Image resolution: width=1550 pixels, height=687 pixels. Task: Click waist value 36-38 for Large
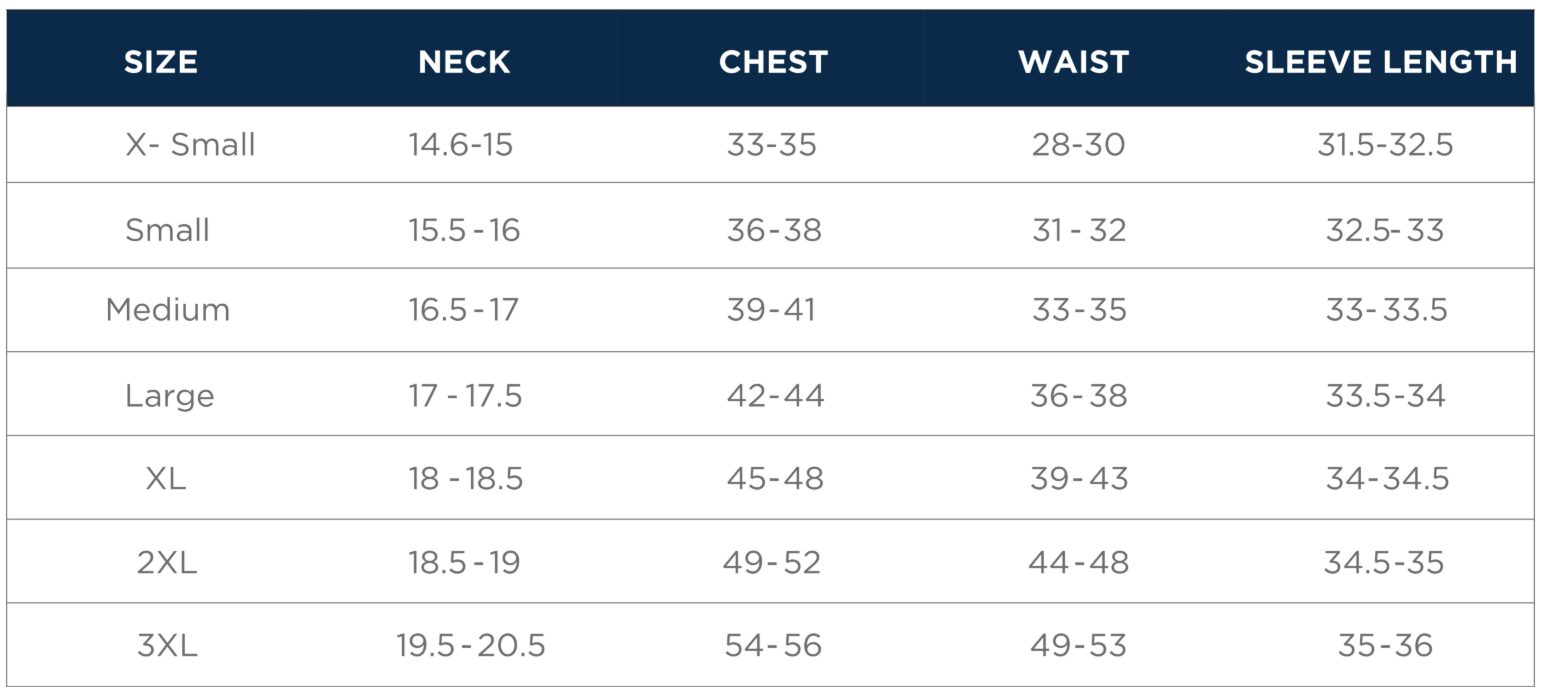1079,396
